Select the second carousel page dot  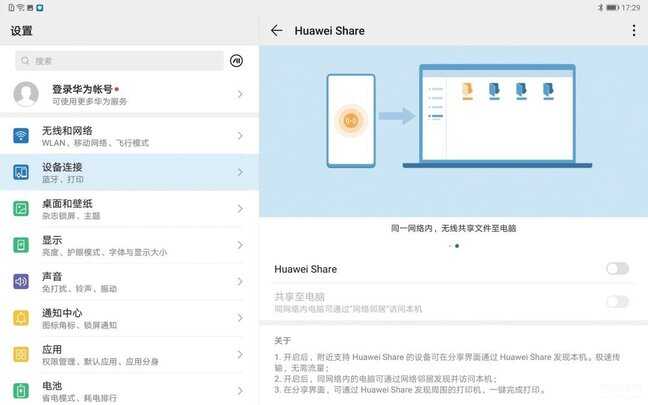457,246
